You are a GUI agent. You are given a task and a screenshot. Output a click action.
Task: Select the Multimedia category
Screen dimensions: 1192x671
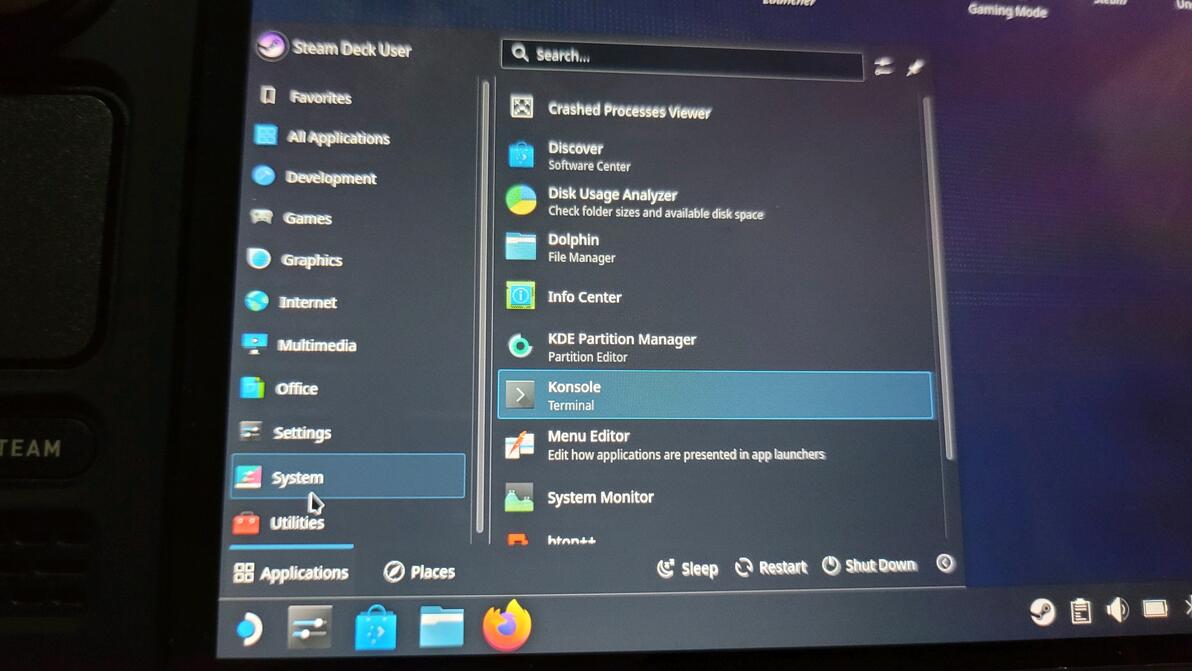pyautogui.click(x=299, y=345)
